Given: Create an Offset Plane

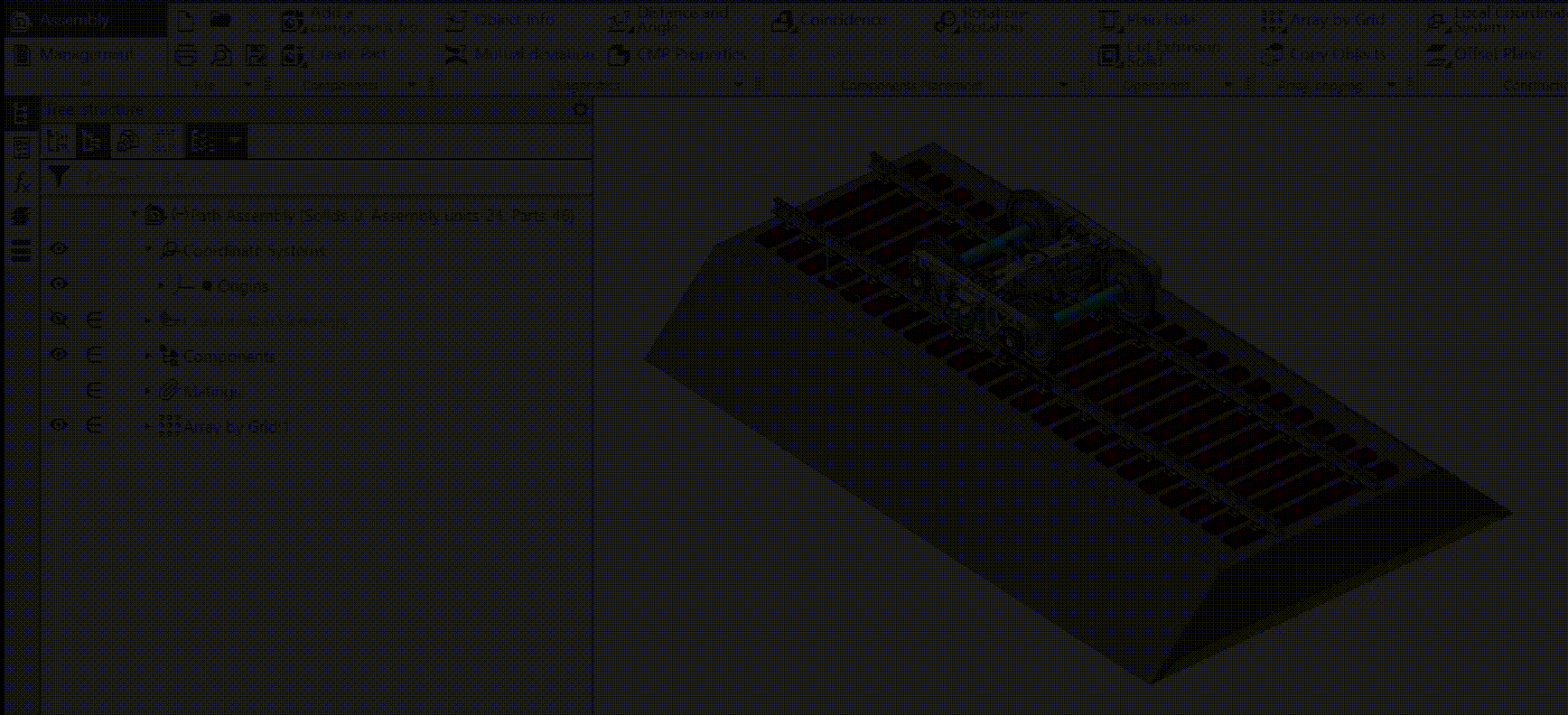Looking at the screenshot, I should click(x=1484, y=55).
